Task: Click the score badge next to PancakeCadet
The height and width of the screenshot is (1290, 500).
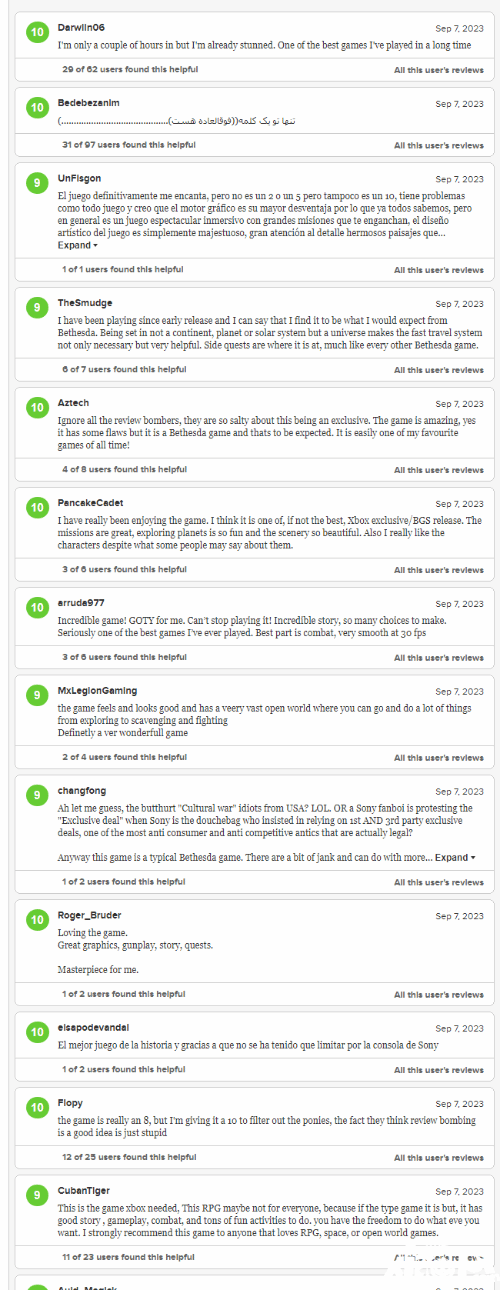Action: click(37, 508)
